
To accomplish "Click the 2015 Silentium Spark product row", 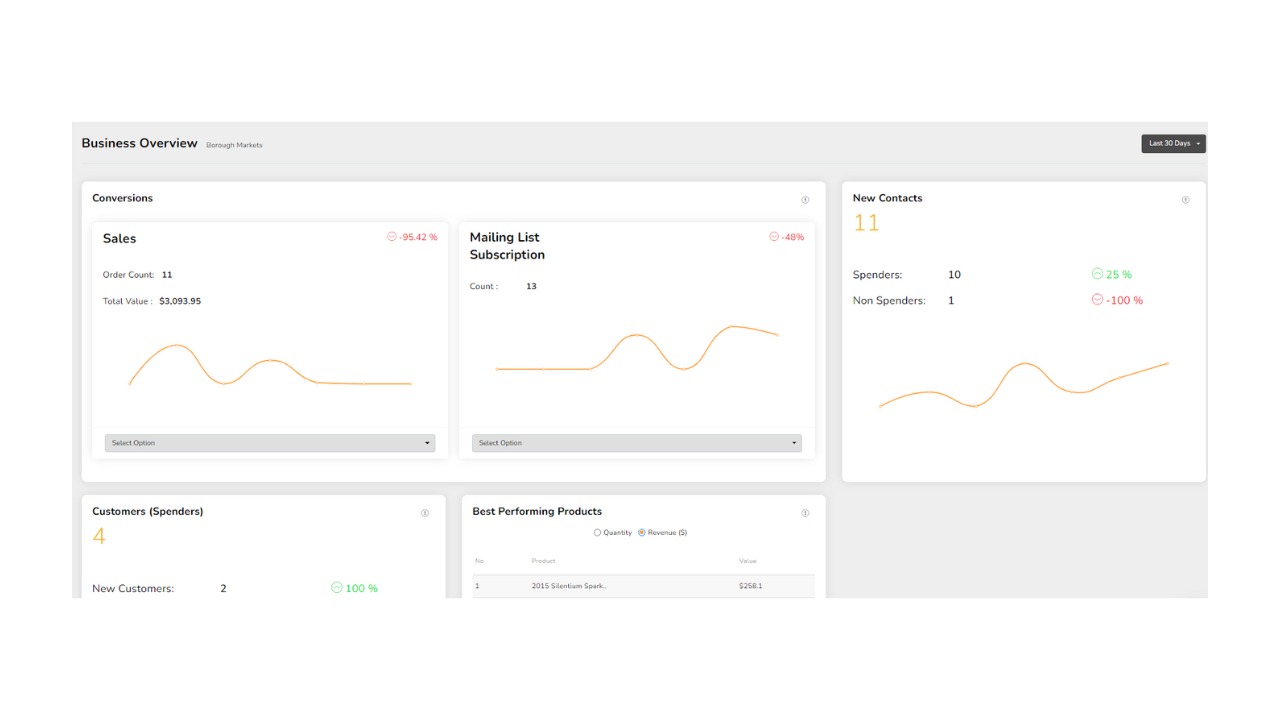I will pyautogui.click(x=643, y=586).
